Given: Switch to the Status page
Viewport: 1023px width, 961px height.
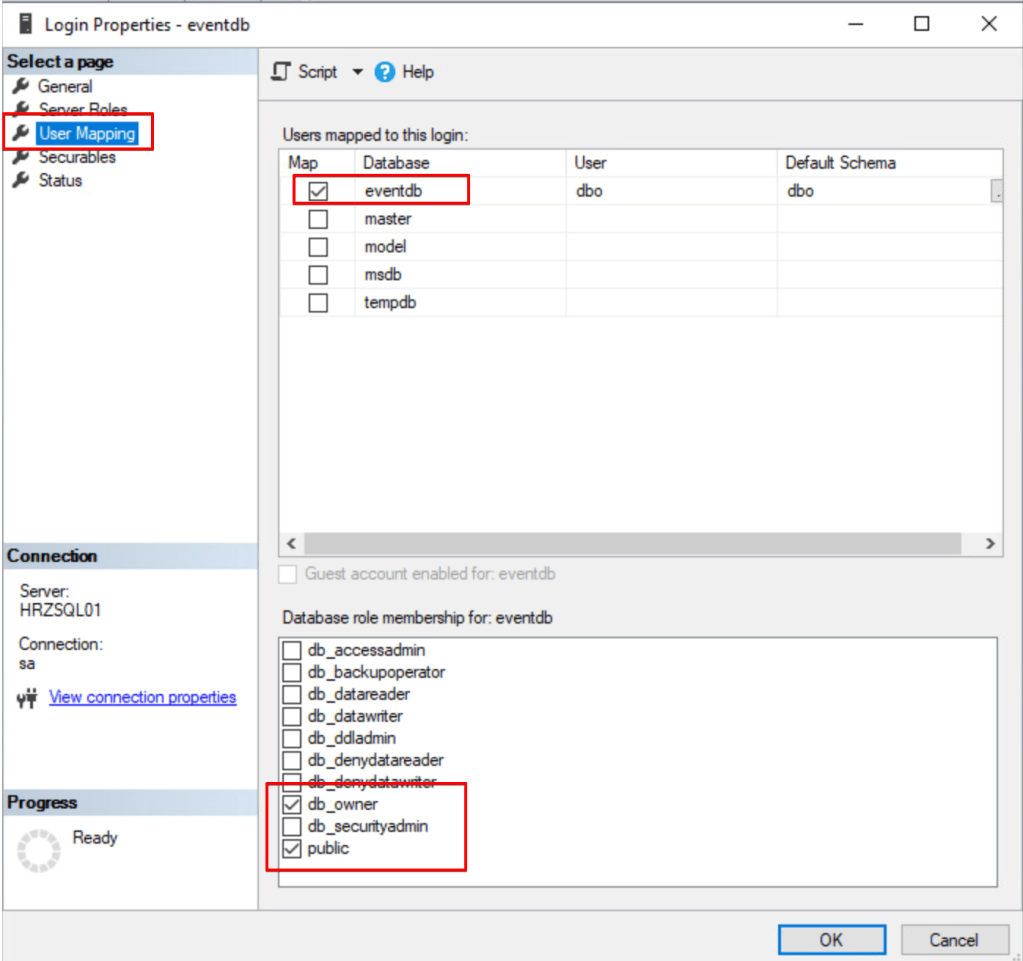Looking at the screenshot, I should (x=60, y=181).
